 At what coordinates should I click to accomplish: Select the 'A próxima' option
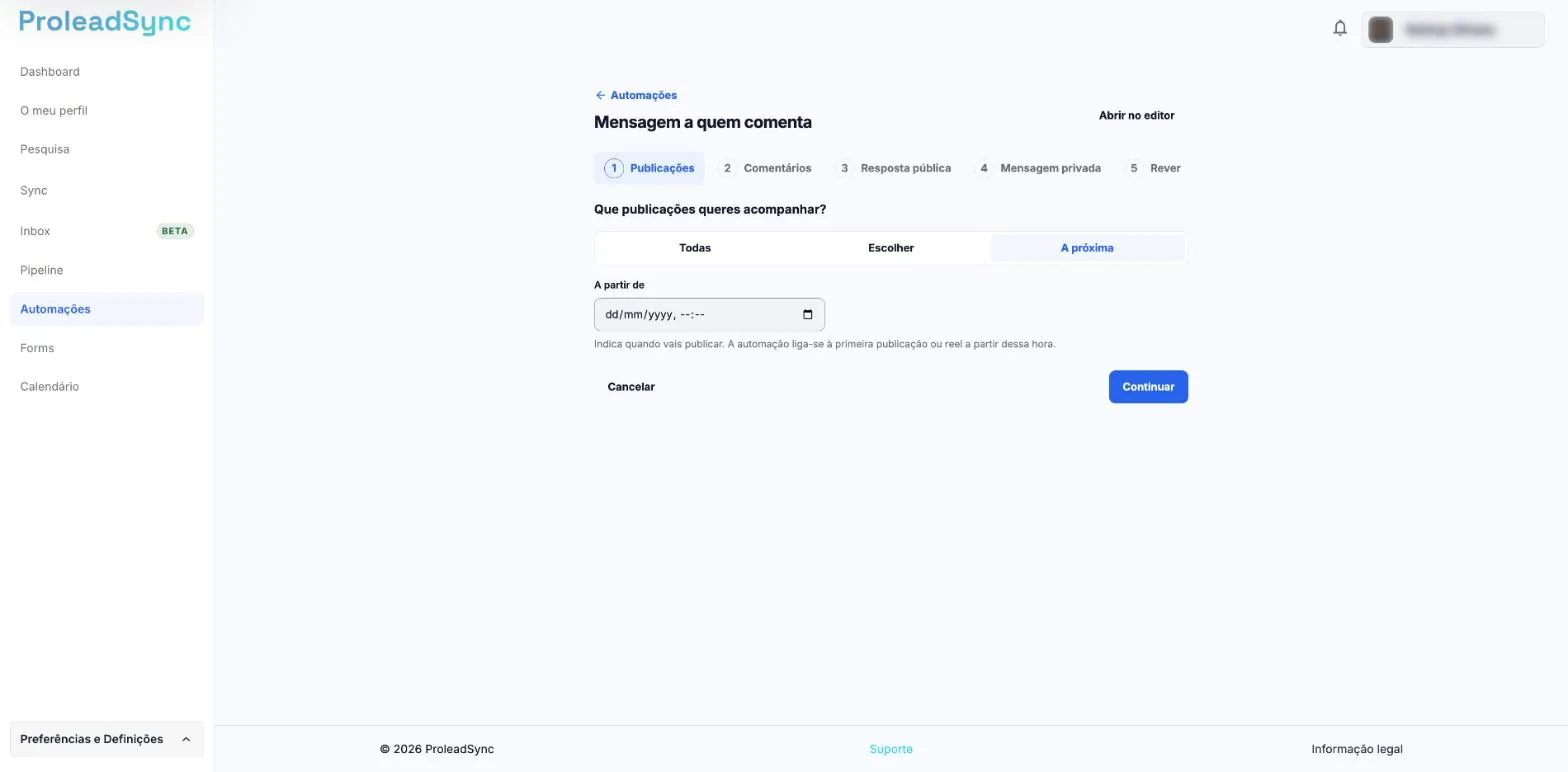(1087, 248)
